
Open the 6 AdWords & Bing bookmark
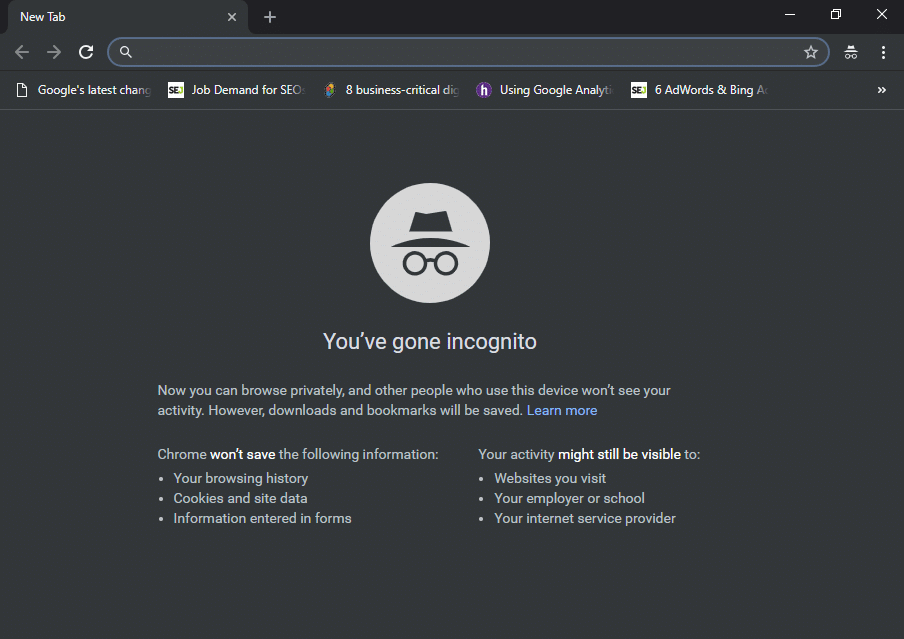tap(699, 90)
